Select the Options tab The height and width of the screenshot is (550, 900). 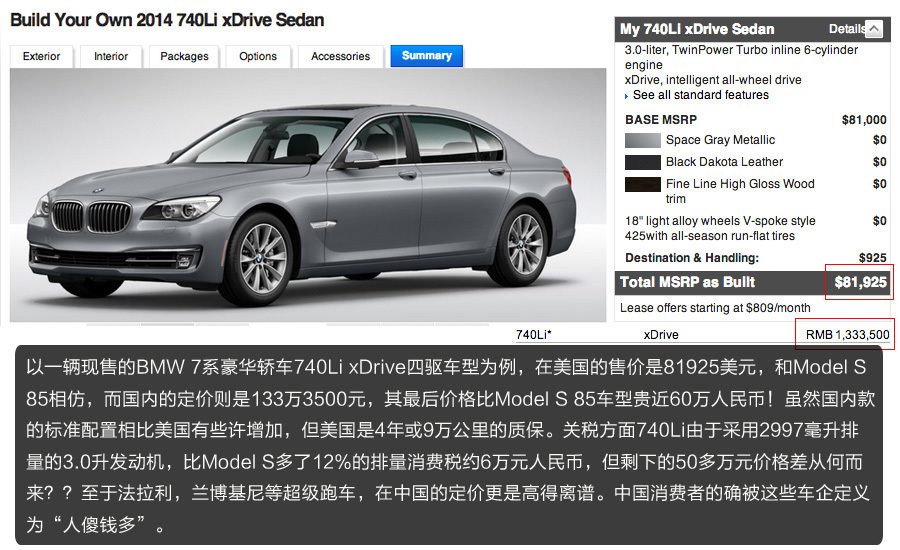[x=258, y=56]
